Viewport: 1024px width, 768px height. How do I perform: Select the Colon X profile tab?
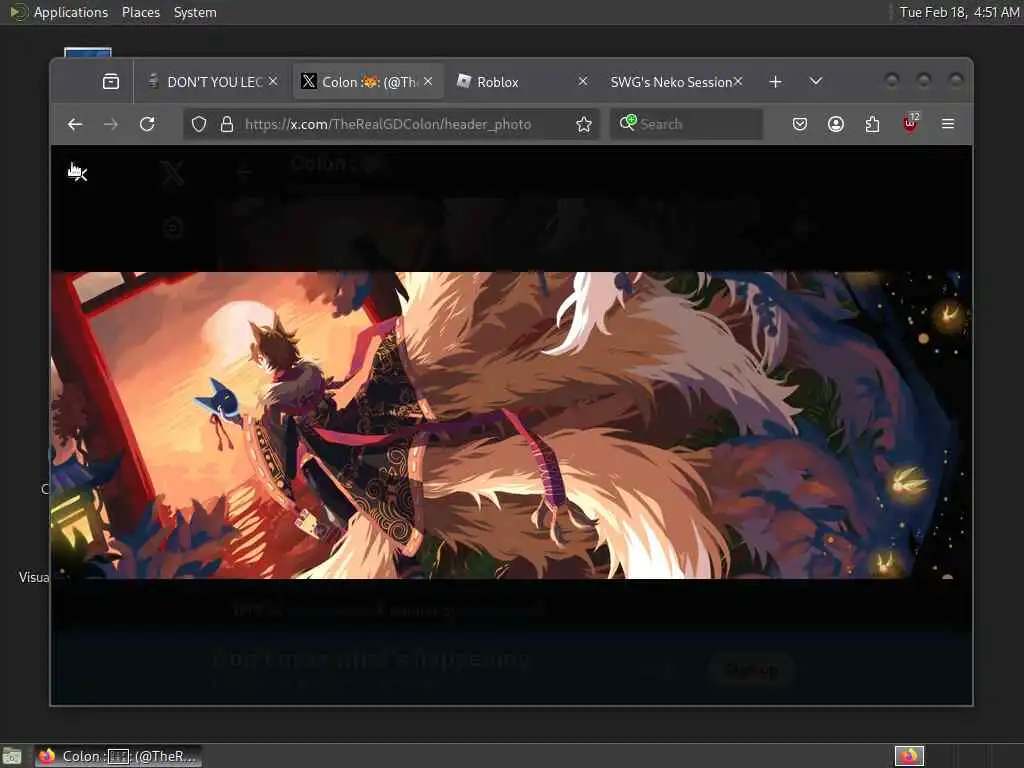368,82
